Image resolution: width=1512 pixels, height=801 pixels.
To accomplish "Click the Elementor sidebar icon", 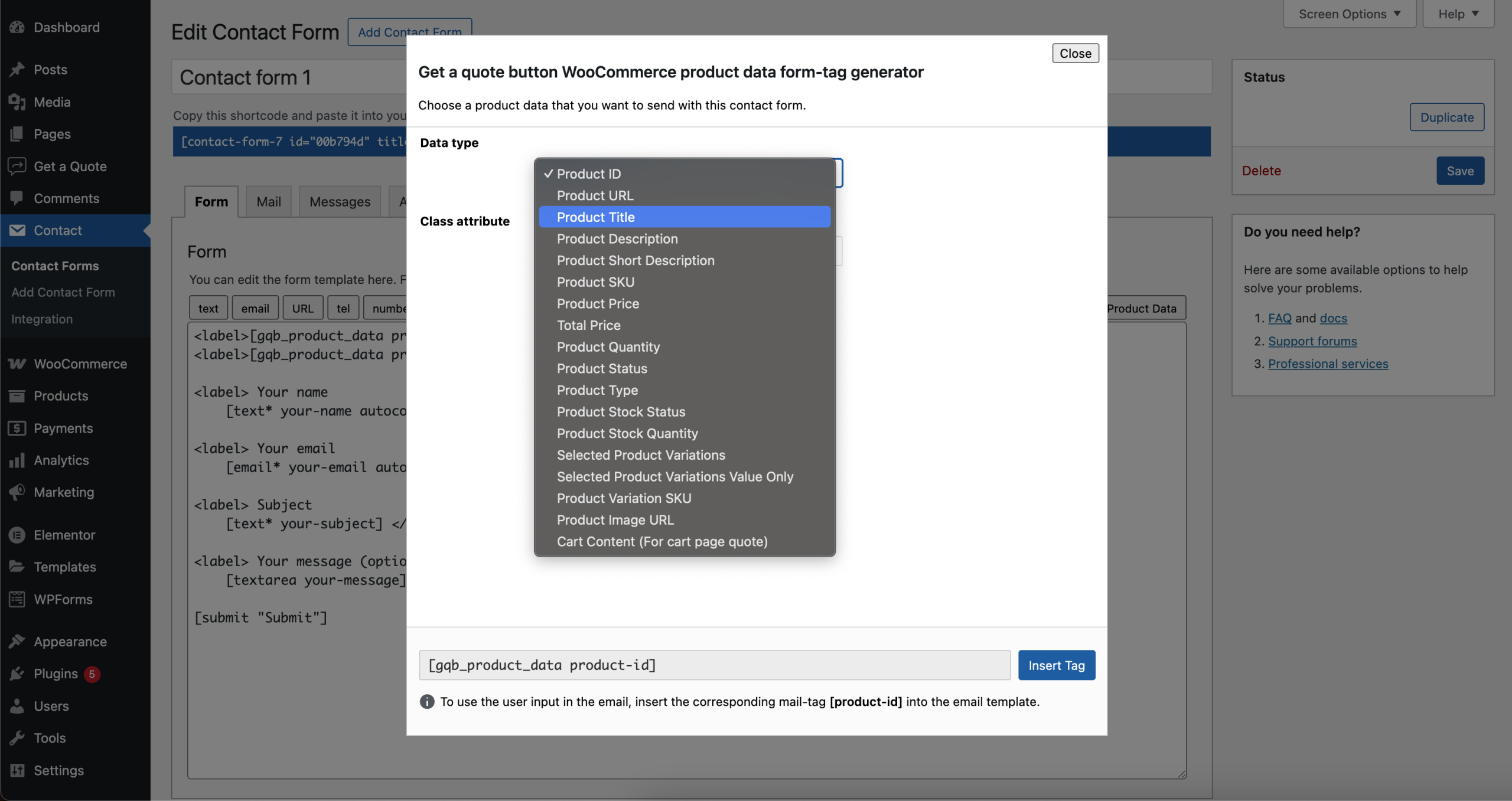I will point(17,535).
